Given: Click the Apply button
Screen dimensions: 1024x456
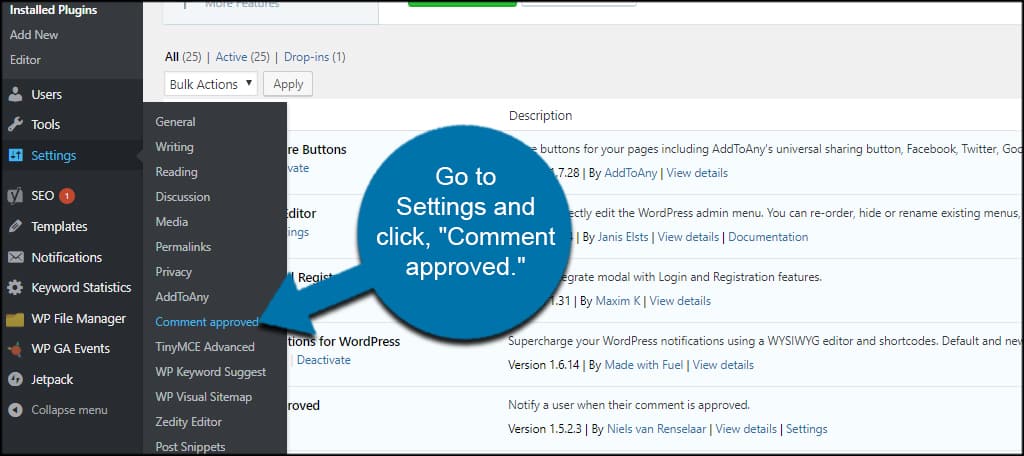Looking at the screenshot, I should click(288, 84).
